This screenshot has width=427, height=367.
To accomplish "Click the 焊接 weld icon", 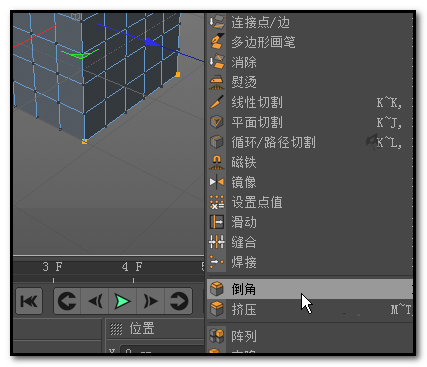I will [217, 262].
